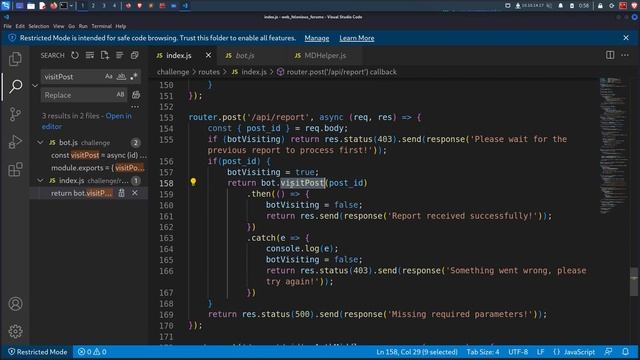Open new search editor
Viewport: 640px width, 360px height.
click(x=104, y=55)
